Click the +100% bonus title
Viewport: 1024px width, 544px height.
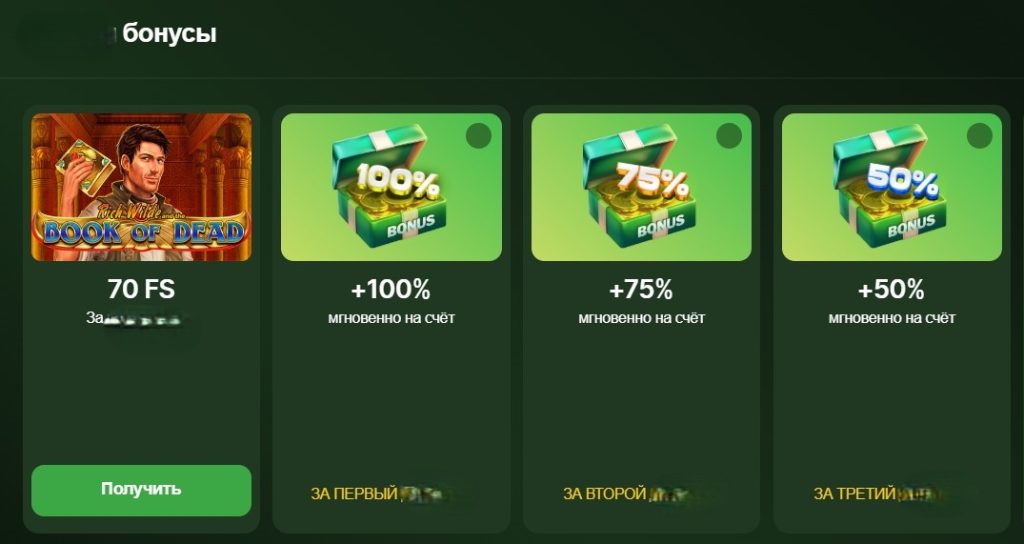[x=391, y=289]
